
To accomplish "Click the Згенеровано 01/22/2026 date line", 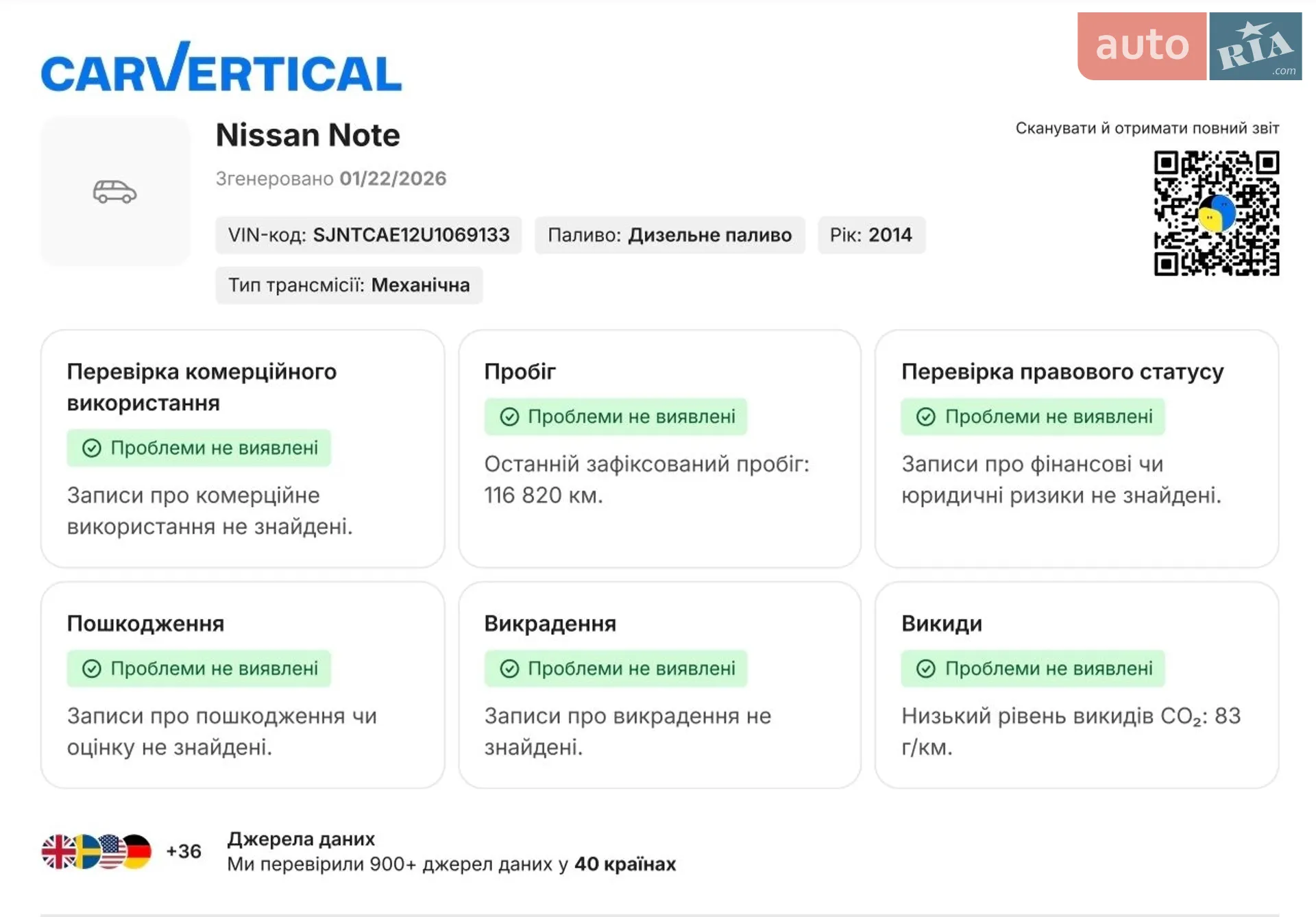I will (331, 179).
